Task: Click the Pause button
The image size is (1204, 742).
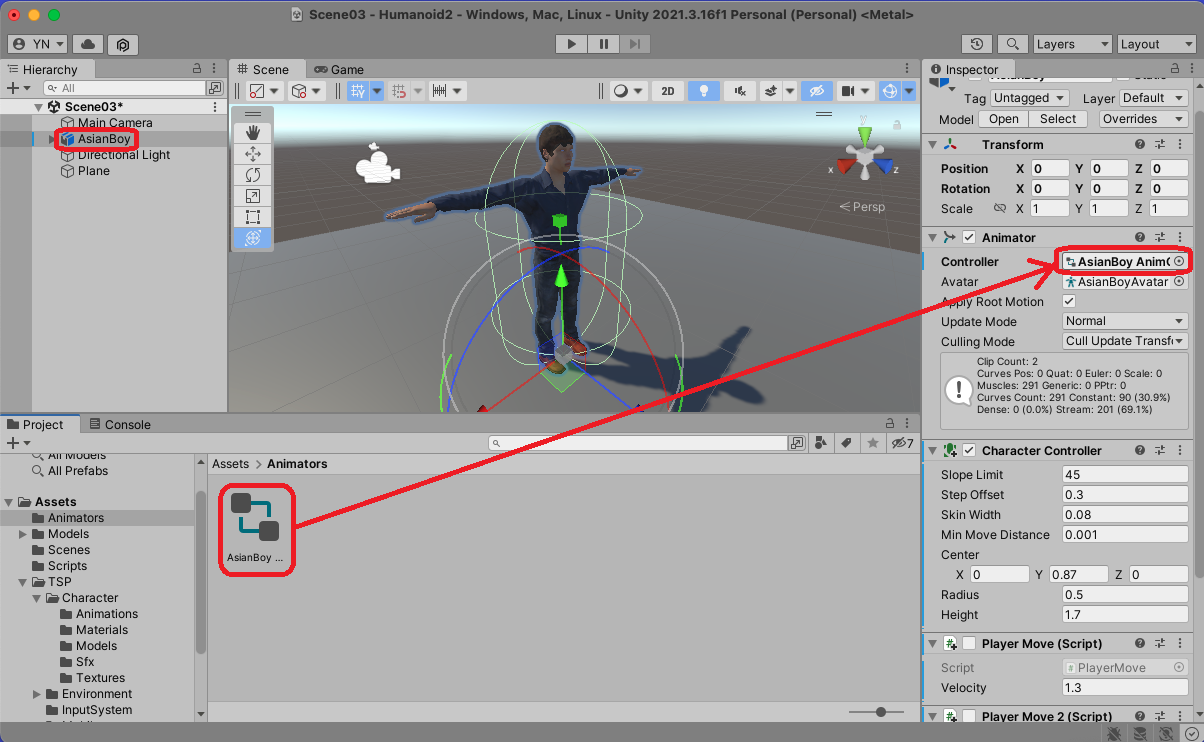Action: coord(603,44)
